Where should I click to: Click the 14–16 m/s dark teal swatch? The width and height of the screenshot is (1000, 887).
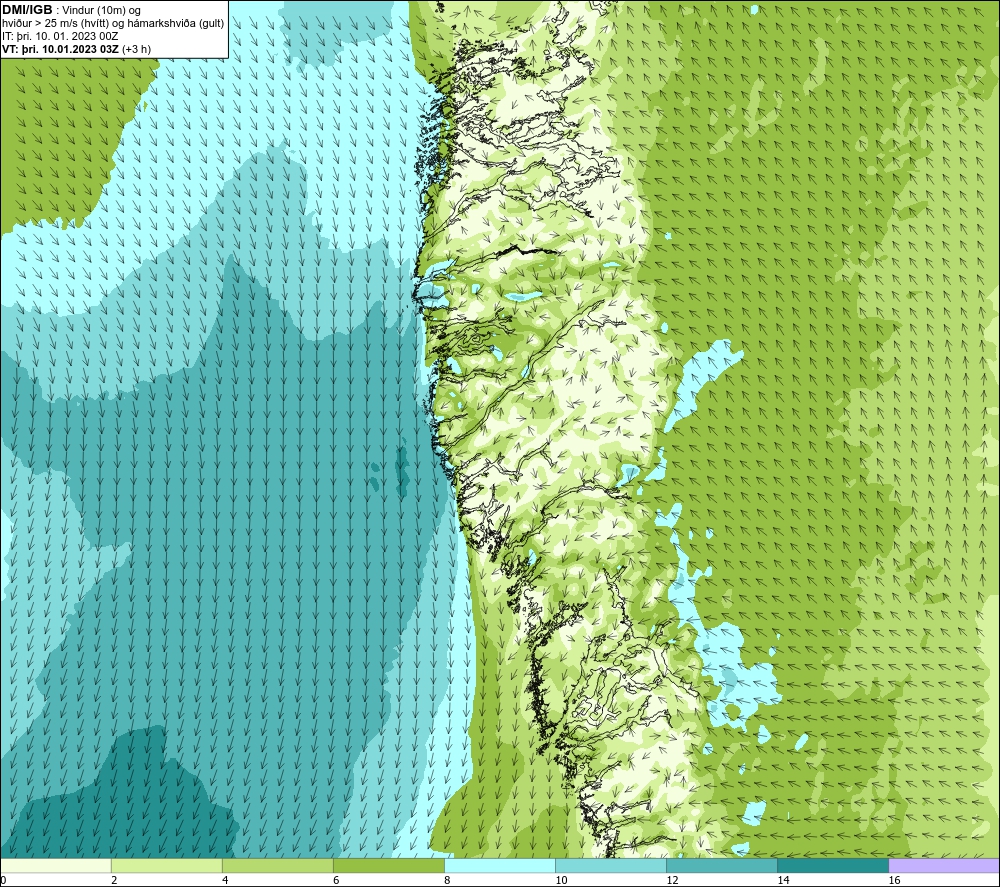coord(833,865)
